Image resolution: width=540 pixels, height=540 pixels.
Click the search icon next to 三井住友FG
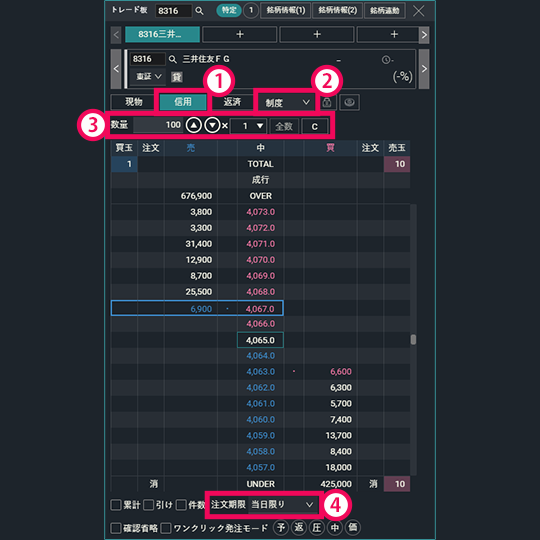click(173, 59)
